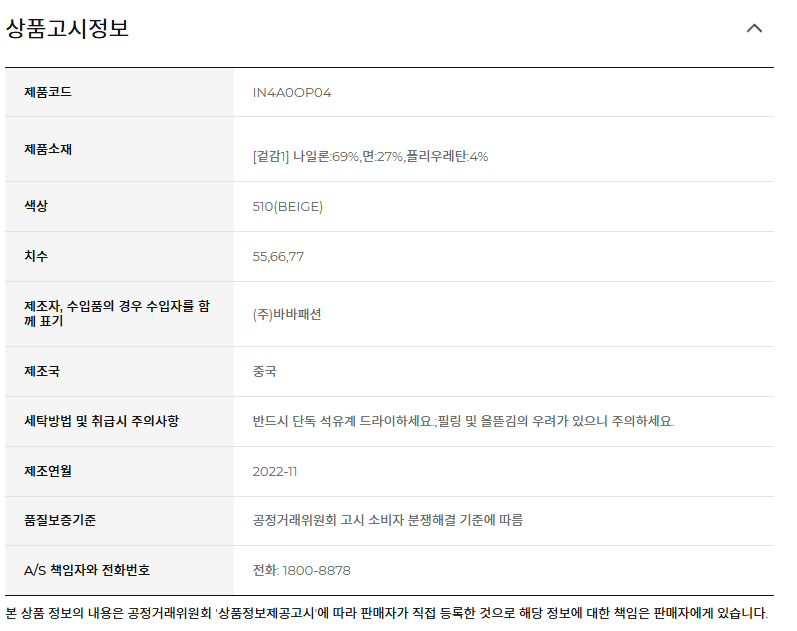Select the text 공정거래위원회 고시 소비자 분쟁해결 기준에 따름
The image size is (797, 631).
click(x=388, y=520)
